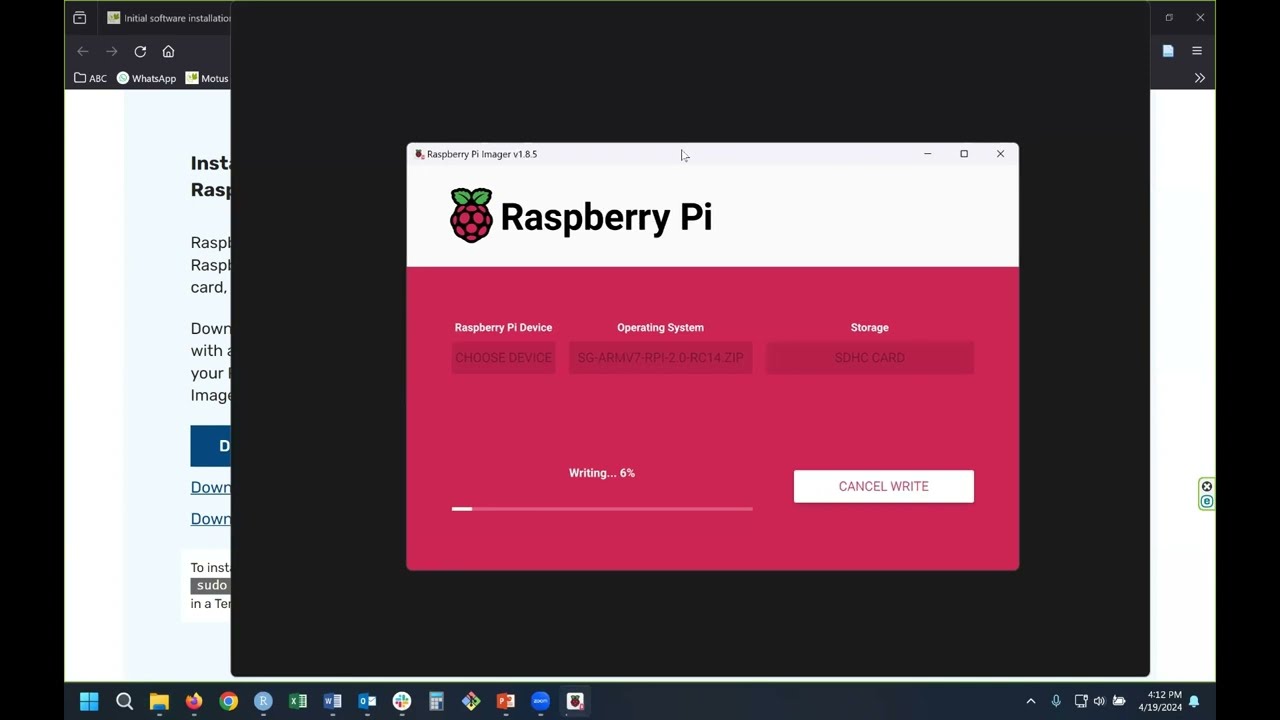Image resolution: width=1280 pixels, height=720 pixels.
Task: Open File Explorer from the taskbar
Action: click(x=159, y=701)
